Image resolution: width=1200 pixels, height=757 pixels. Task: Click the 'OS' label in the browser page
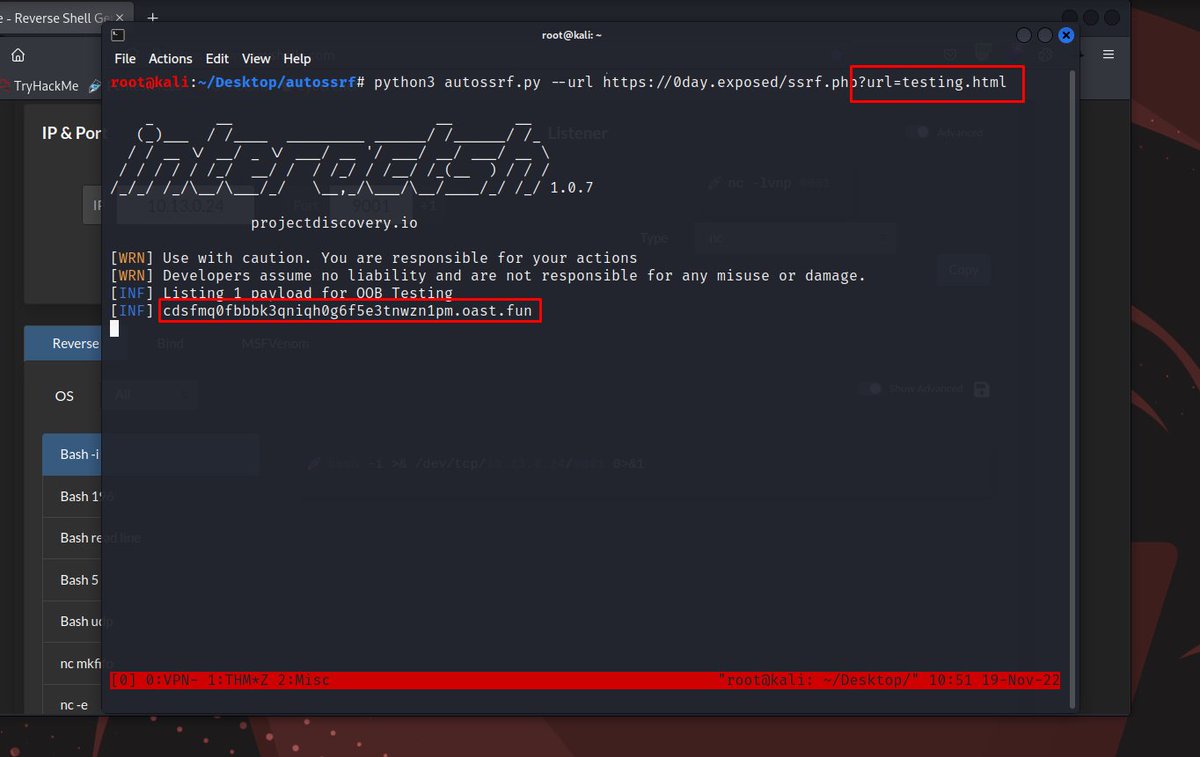(x=64, y=396)
